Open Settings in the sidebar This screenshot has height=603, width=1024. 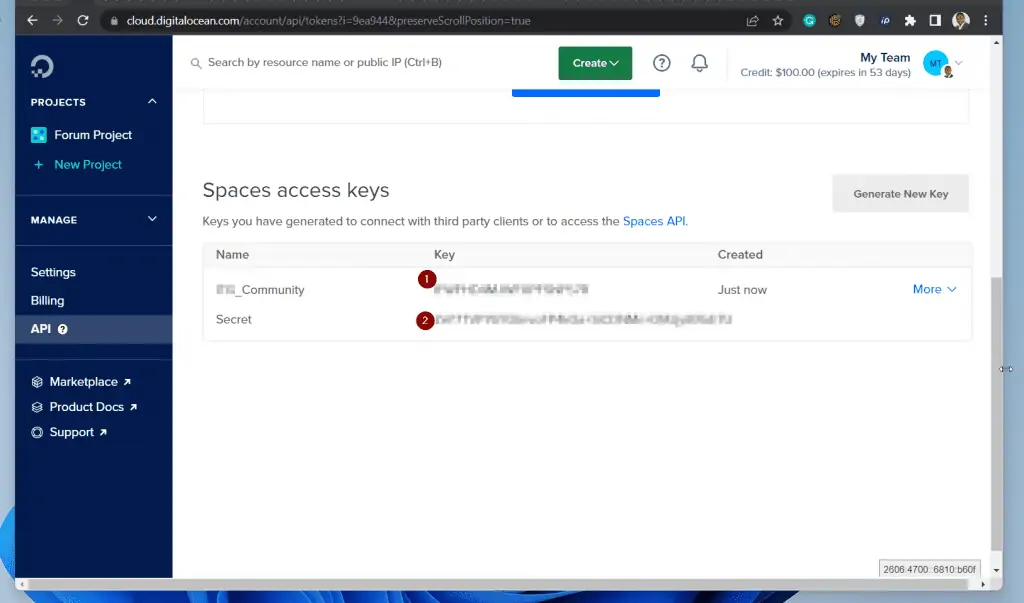tap(53, 272)
